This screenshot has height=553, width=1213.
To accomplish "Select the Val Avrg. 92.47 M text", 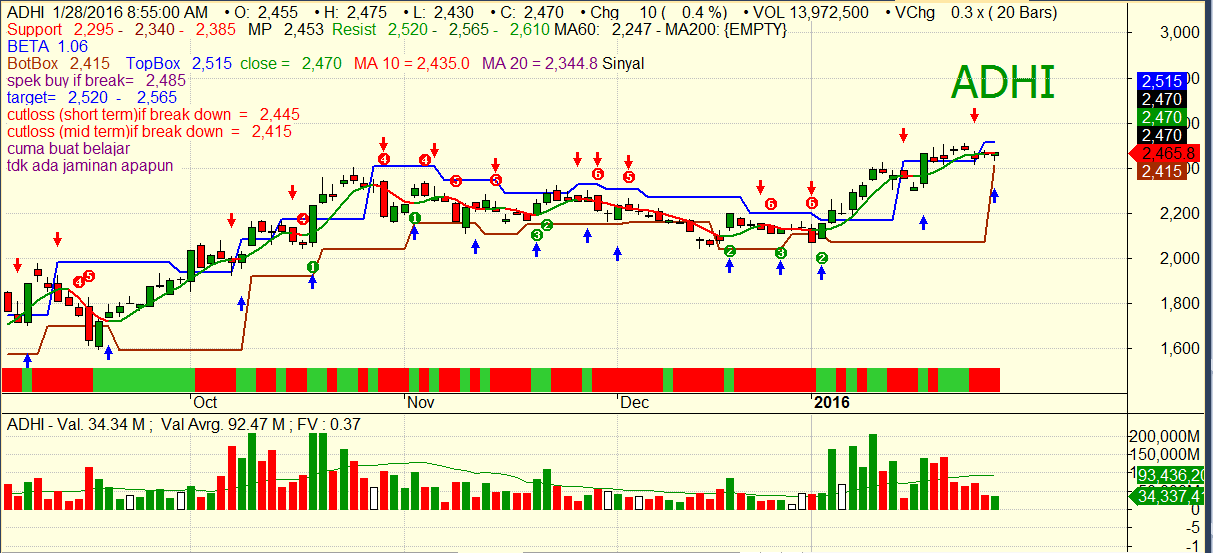I will pos(224,425).
